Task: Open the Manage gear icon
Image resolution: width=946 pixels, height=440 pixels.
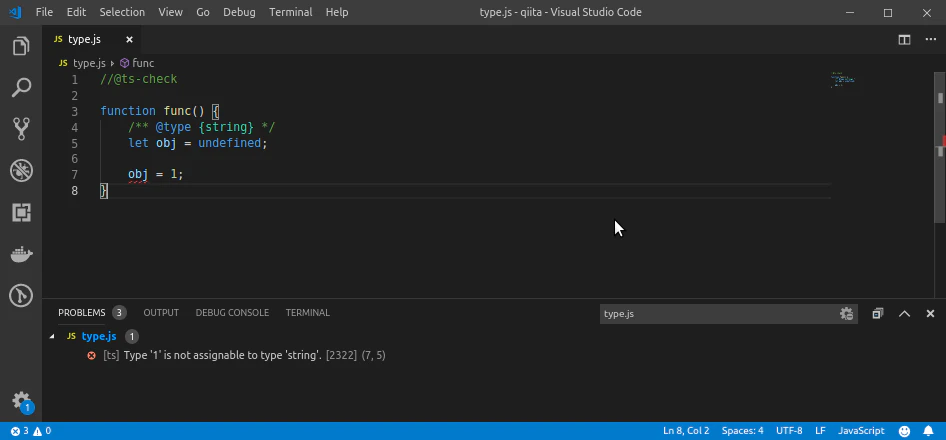Action: [21, 401]
